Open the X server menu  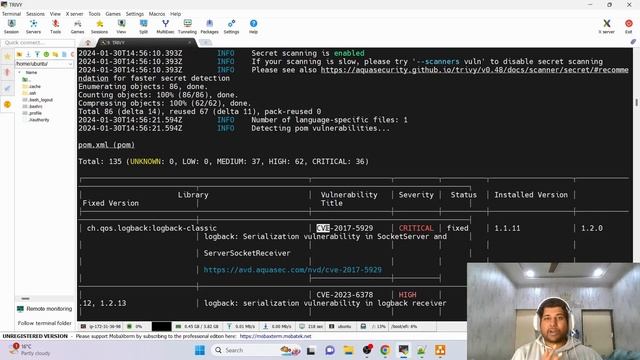point(74,14)
